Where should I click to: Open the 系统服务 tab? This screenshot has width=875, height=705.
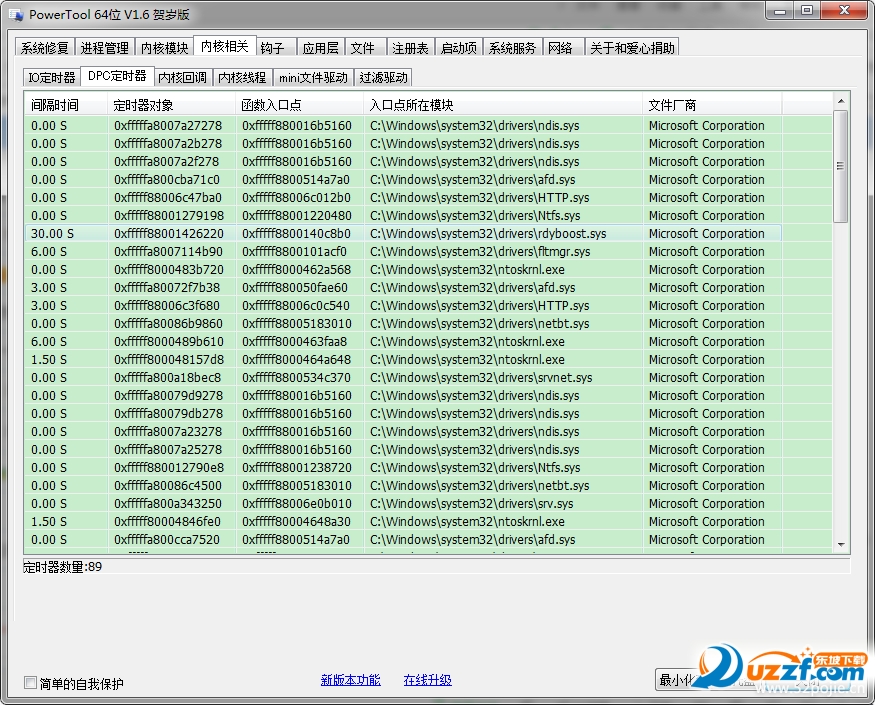512,48
